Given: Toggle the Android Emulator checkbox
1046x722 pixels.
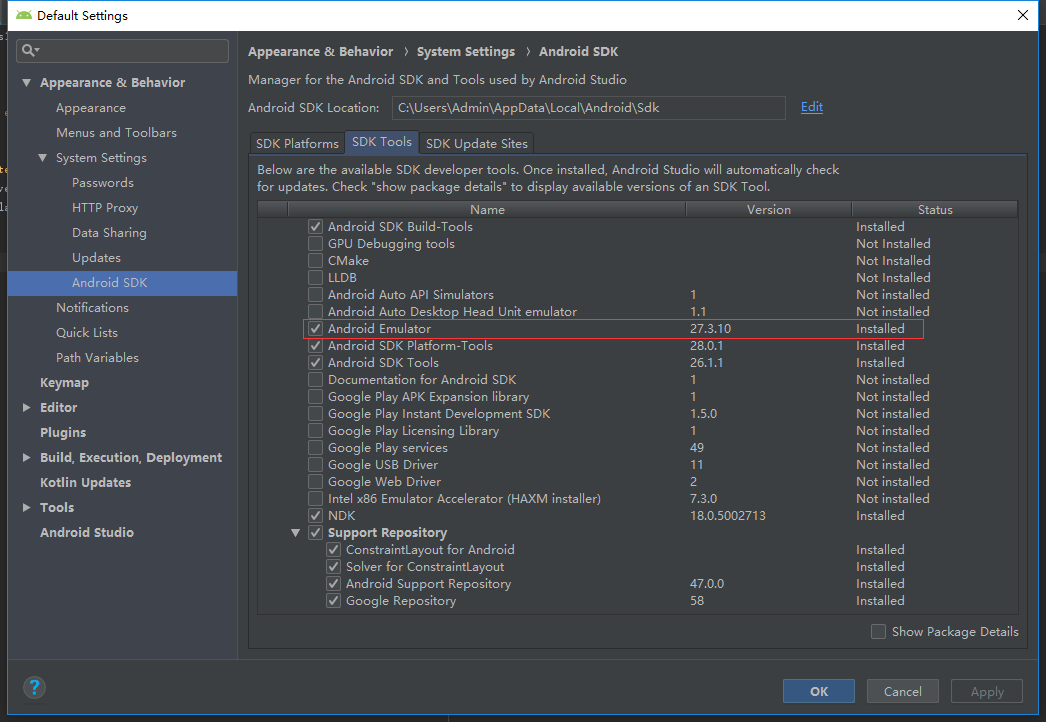Looking at the screenshot, I should 316,329.
